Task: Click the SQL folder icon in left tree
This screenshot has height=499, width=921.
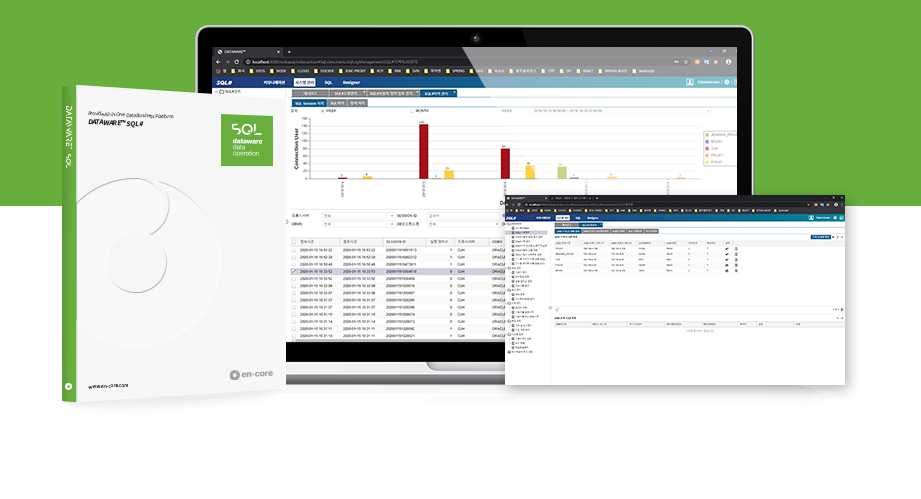Action: coord(220,92)
